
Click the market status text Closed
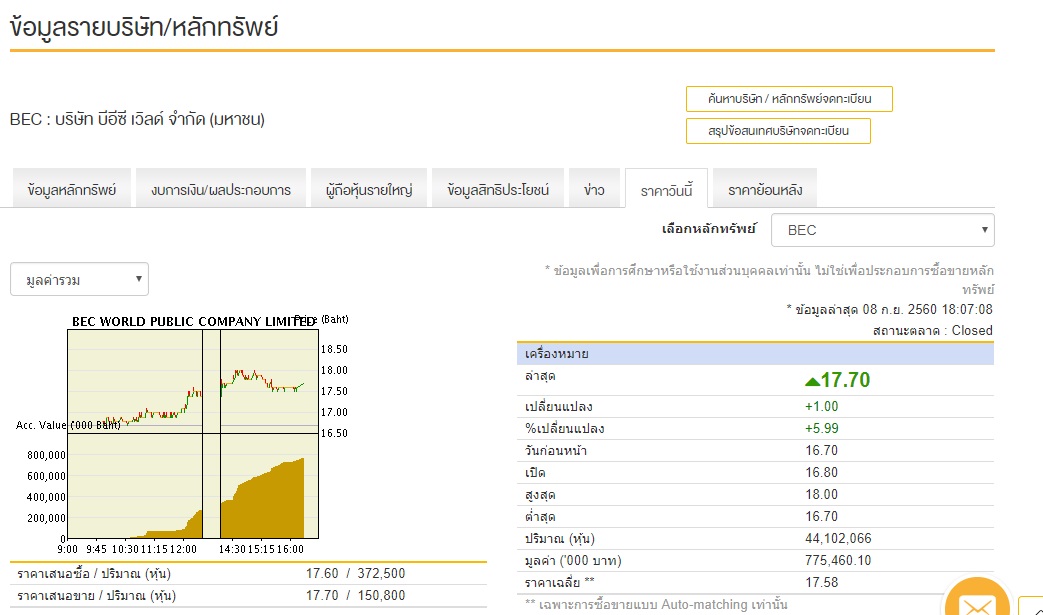(x=972, y=330)
